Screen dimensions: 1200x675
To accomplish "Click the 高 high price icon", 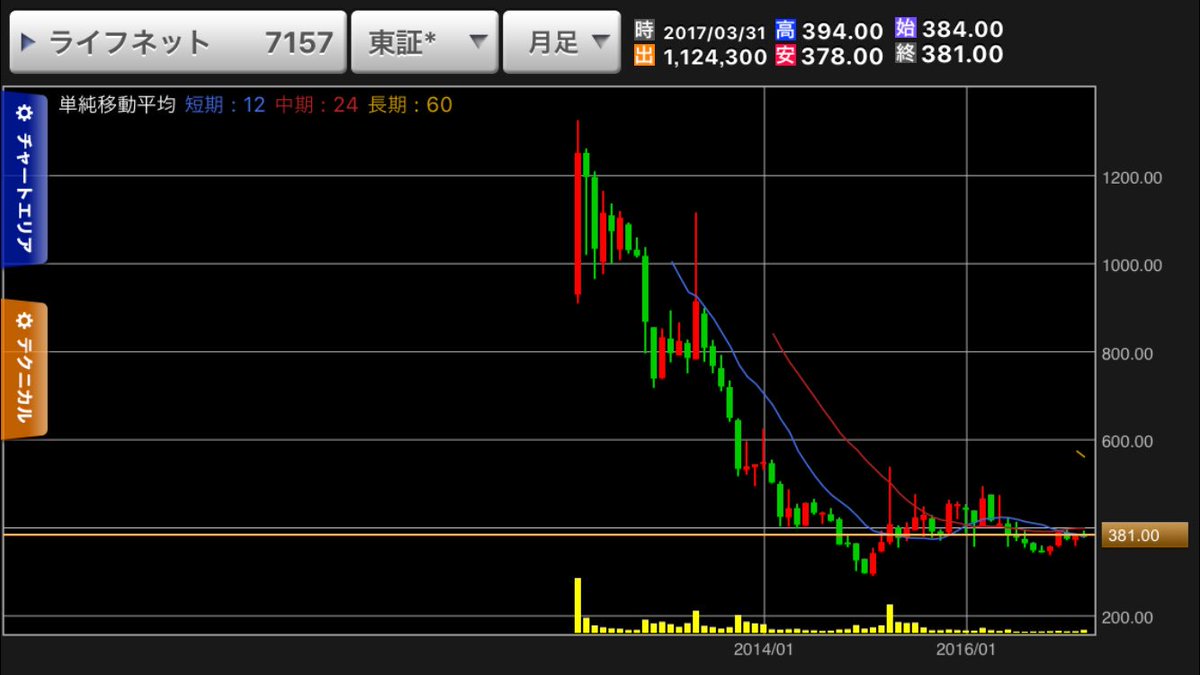I will click(x=785, y=32).
